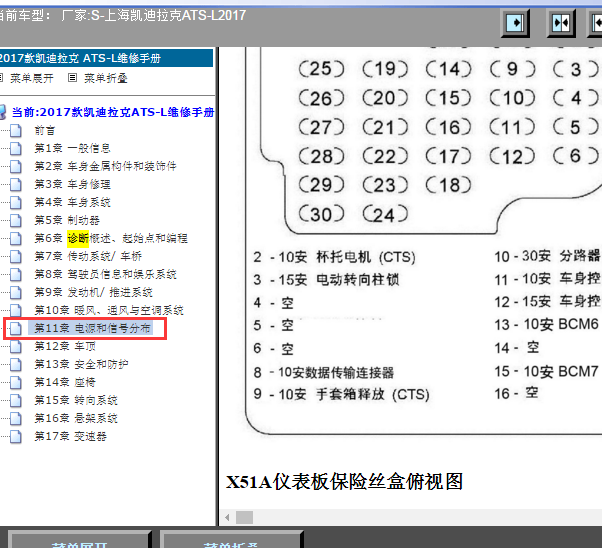Image resolution: width=602 pixels, height=548 pixels.
Task: Click the bottom-left 菜单展开 button
Action: (x=80, y=540)
